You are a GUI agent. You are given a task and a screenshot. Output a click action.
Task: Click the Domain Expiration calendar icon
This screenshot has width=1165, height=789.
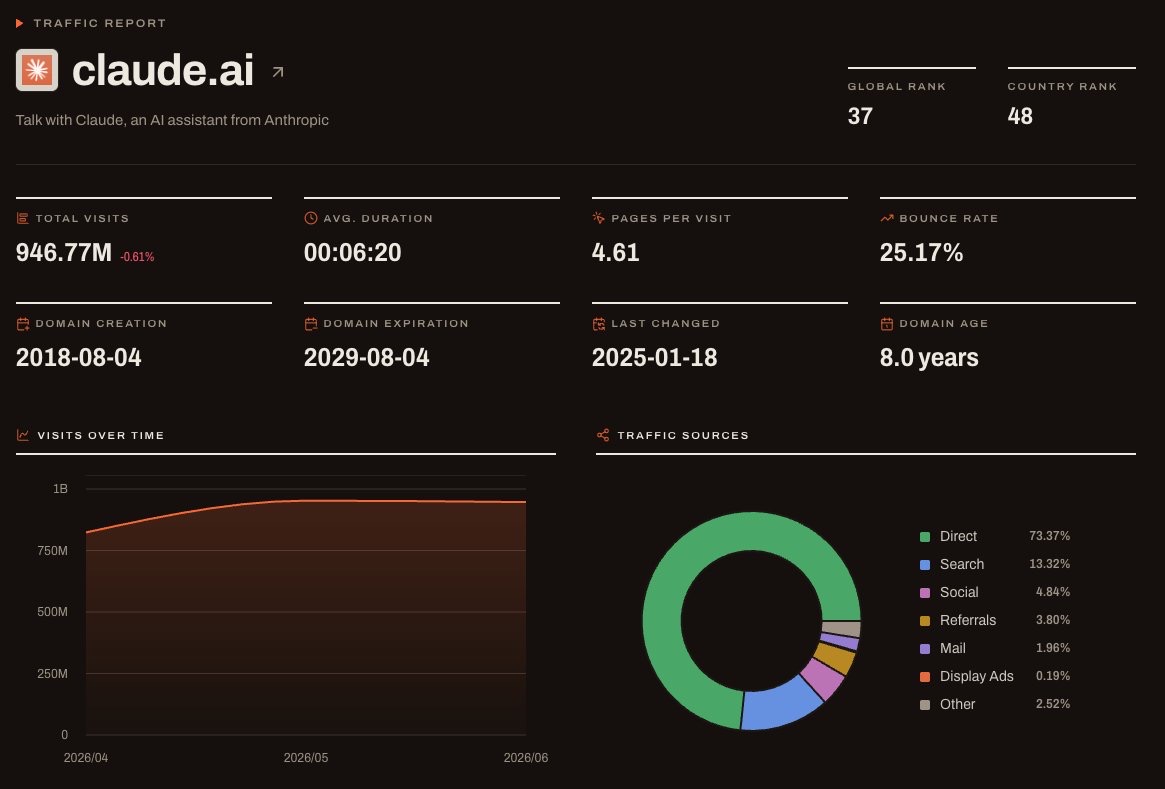tap(311, 324)
